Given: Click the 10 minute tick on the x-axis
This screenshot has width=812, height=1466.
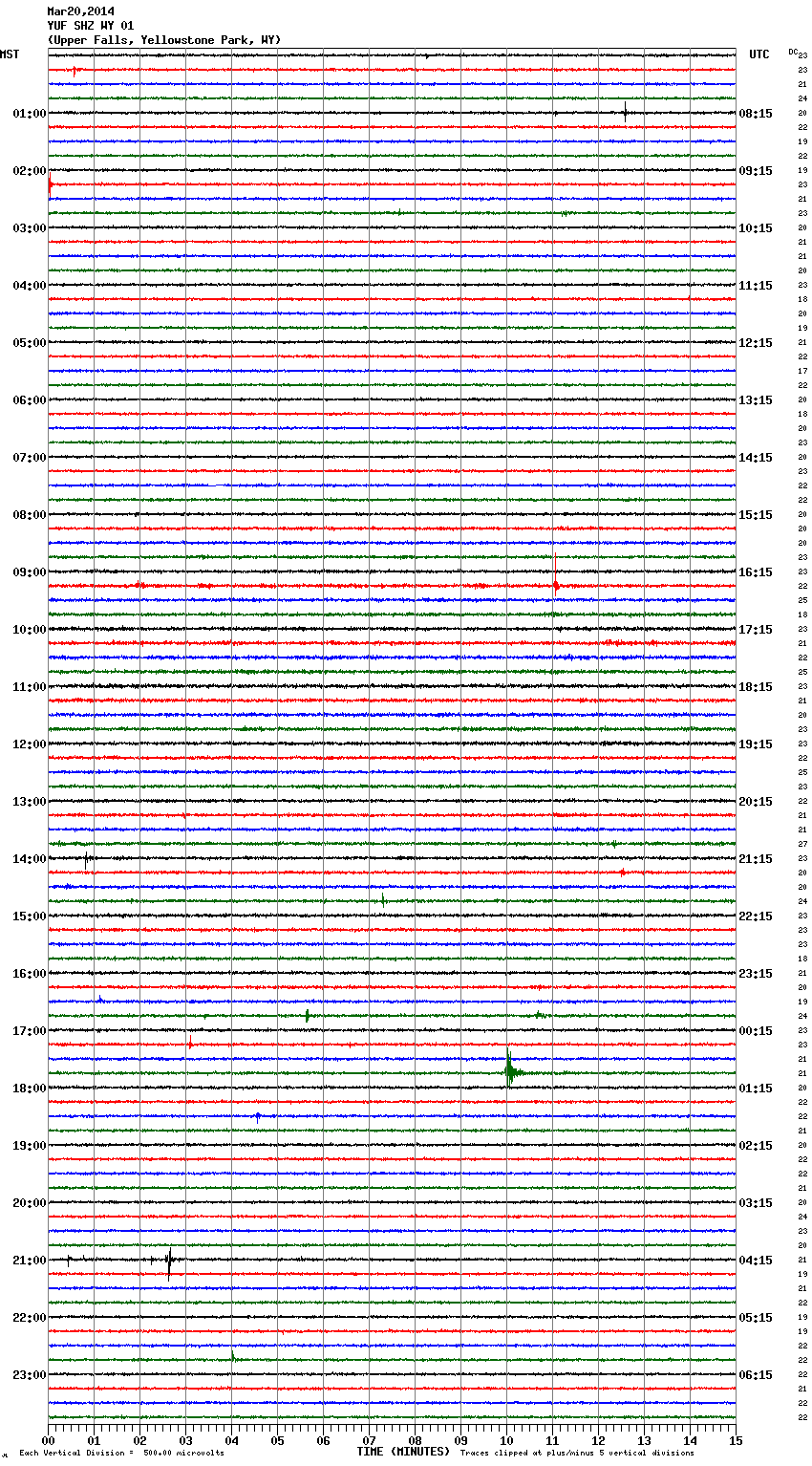Looking at the screenshot, I should click(506, 1440).
